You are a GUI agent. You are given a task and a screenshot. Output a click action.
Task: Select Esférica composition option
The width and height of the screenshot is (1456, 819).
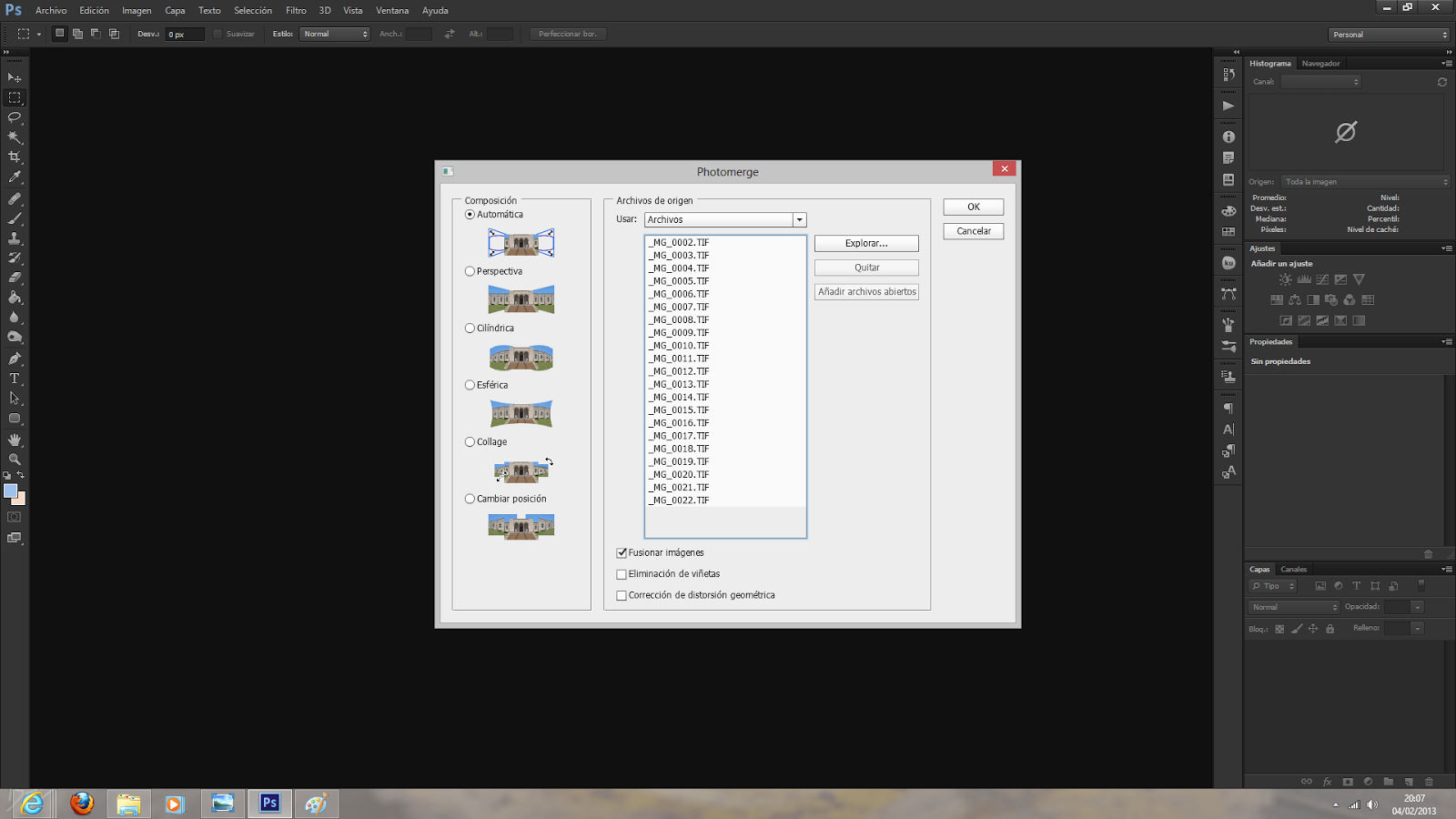(x=470, y=385)
